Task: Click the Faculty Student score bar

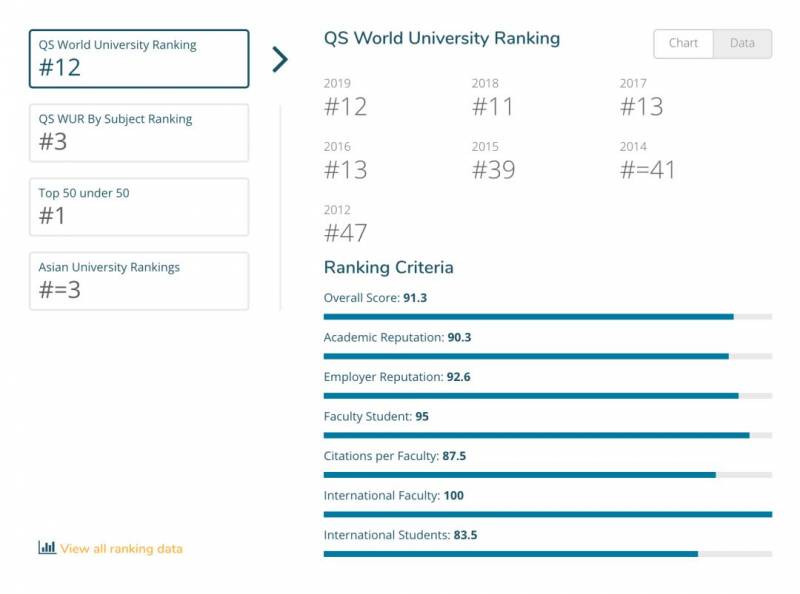Action: (x=547, y=435)
